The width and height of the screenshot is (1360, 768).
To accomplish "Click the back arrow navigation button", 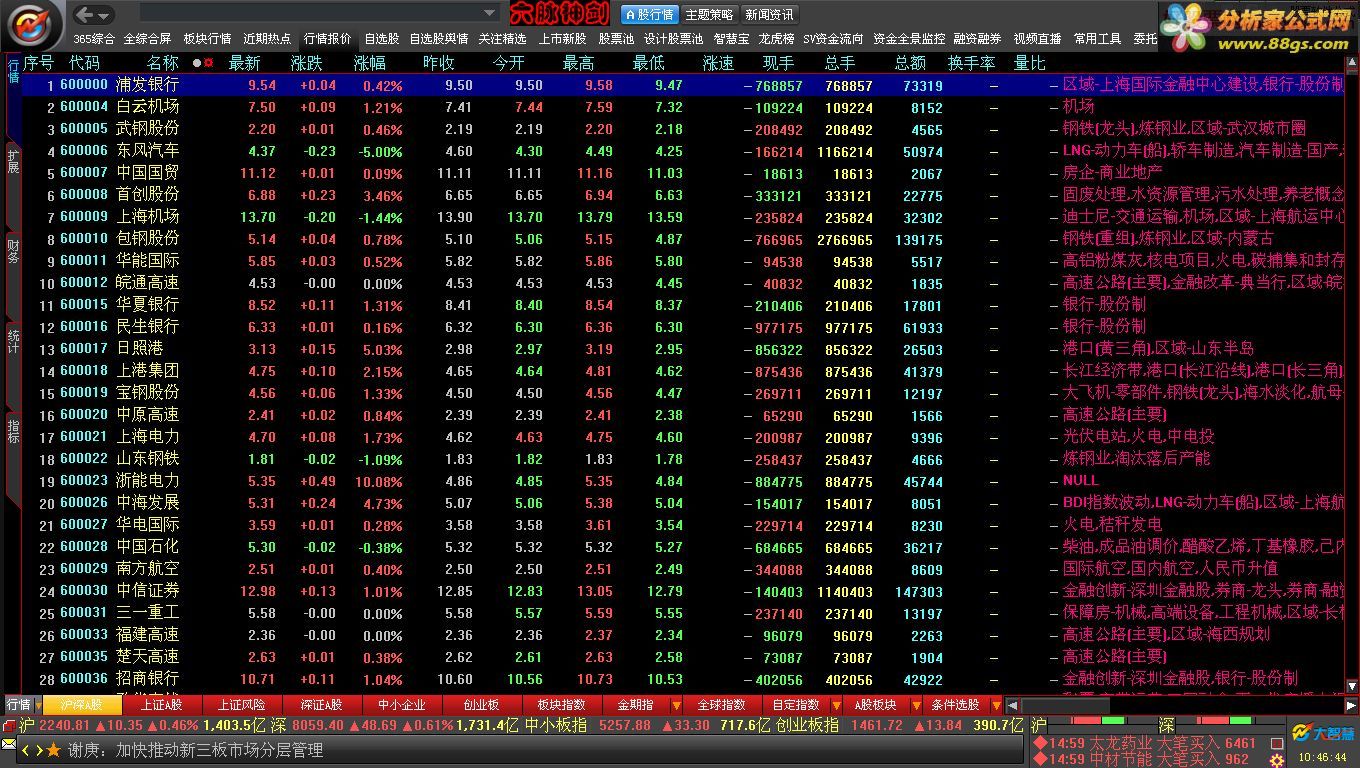I will (x=85, y=14).
